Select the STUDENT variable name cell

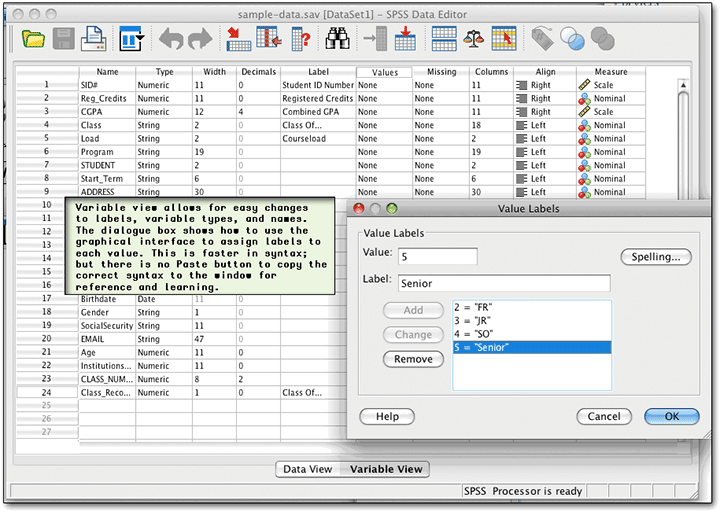click(x=107, y=165)
